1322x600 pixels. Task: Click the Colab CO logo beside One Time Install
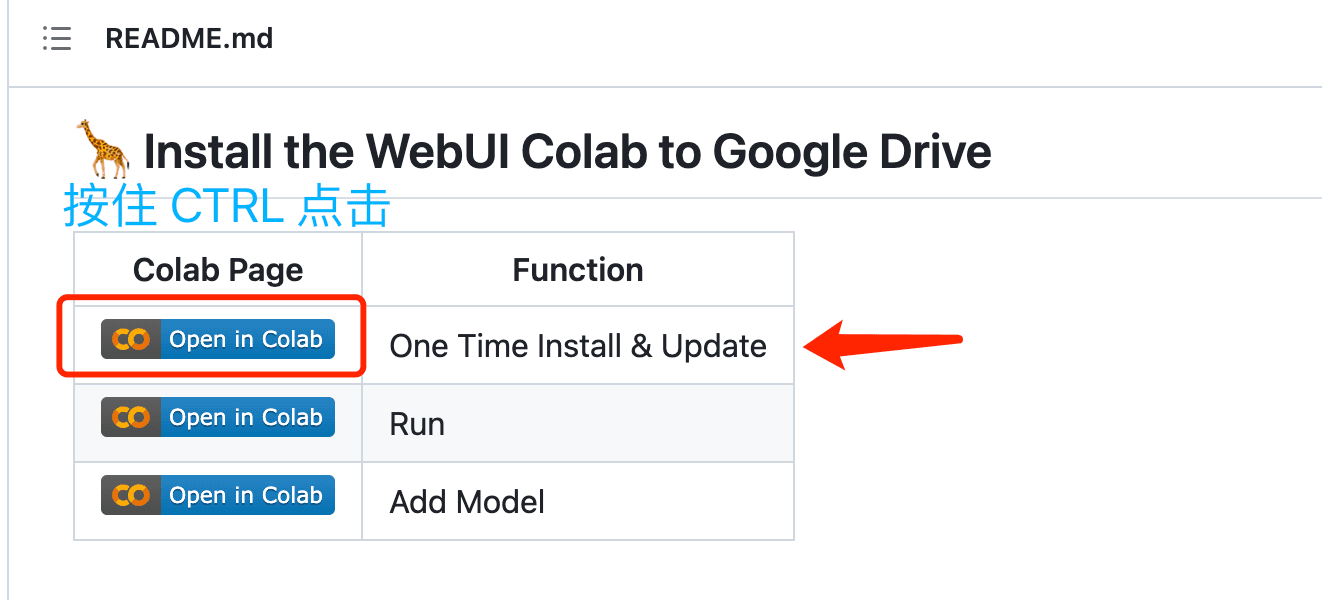131,339
